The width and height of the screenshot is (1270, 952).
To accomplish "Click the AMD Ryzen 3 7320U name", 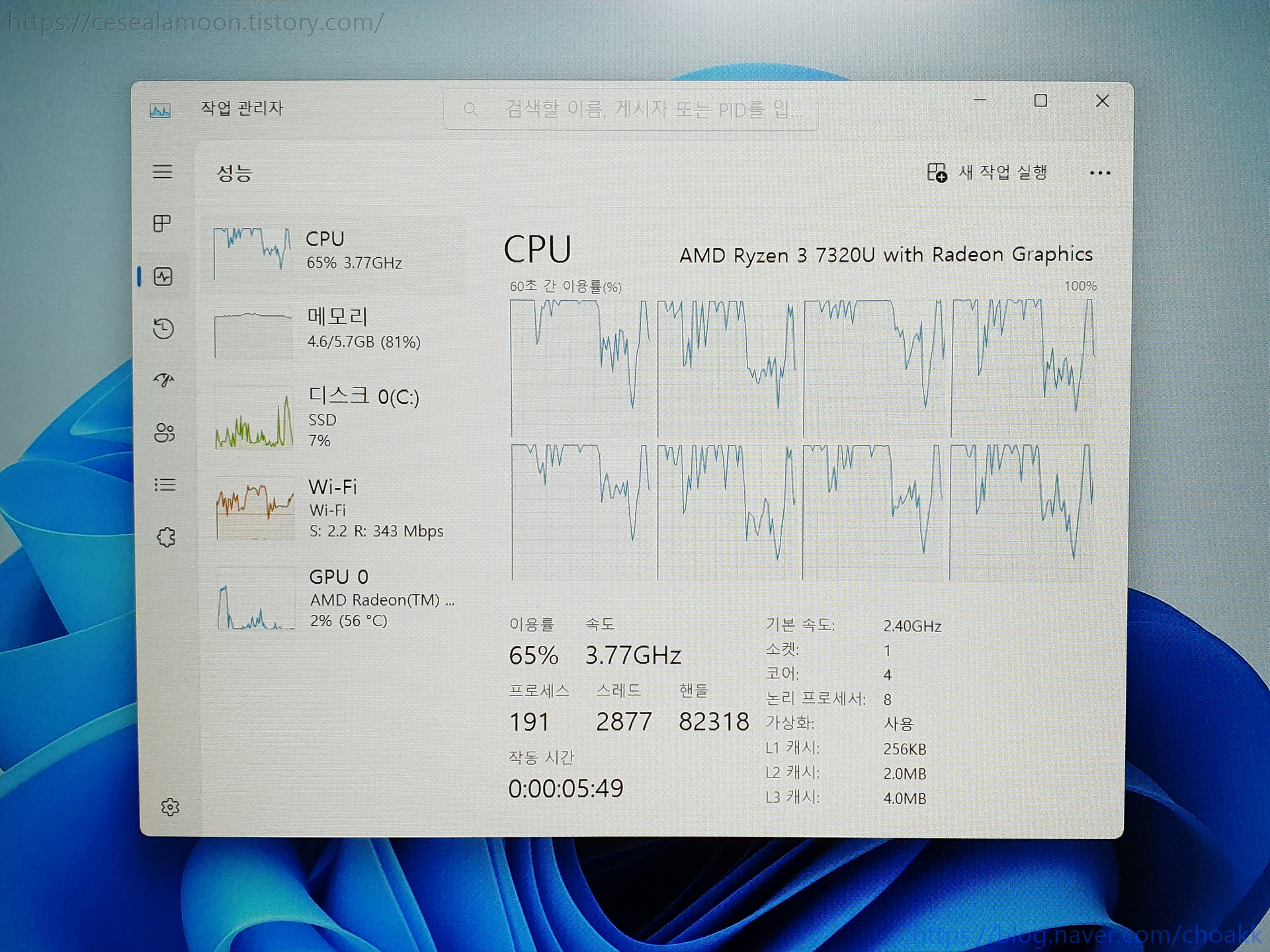I will (x=886, y=255).
